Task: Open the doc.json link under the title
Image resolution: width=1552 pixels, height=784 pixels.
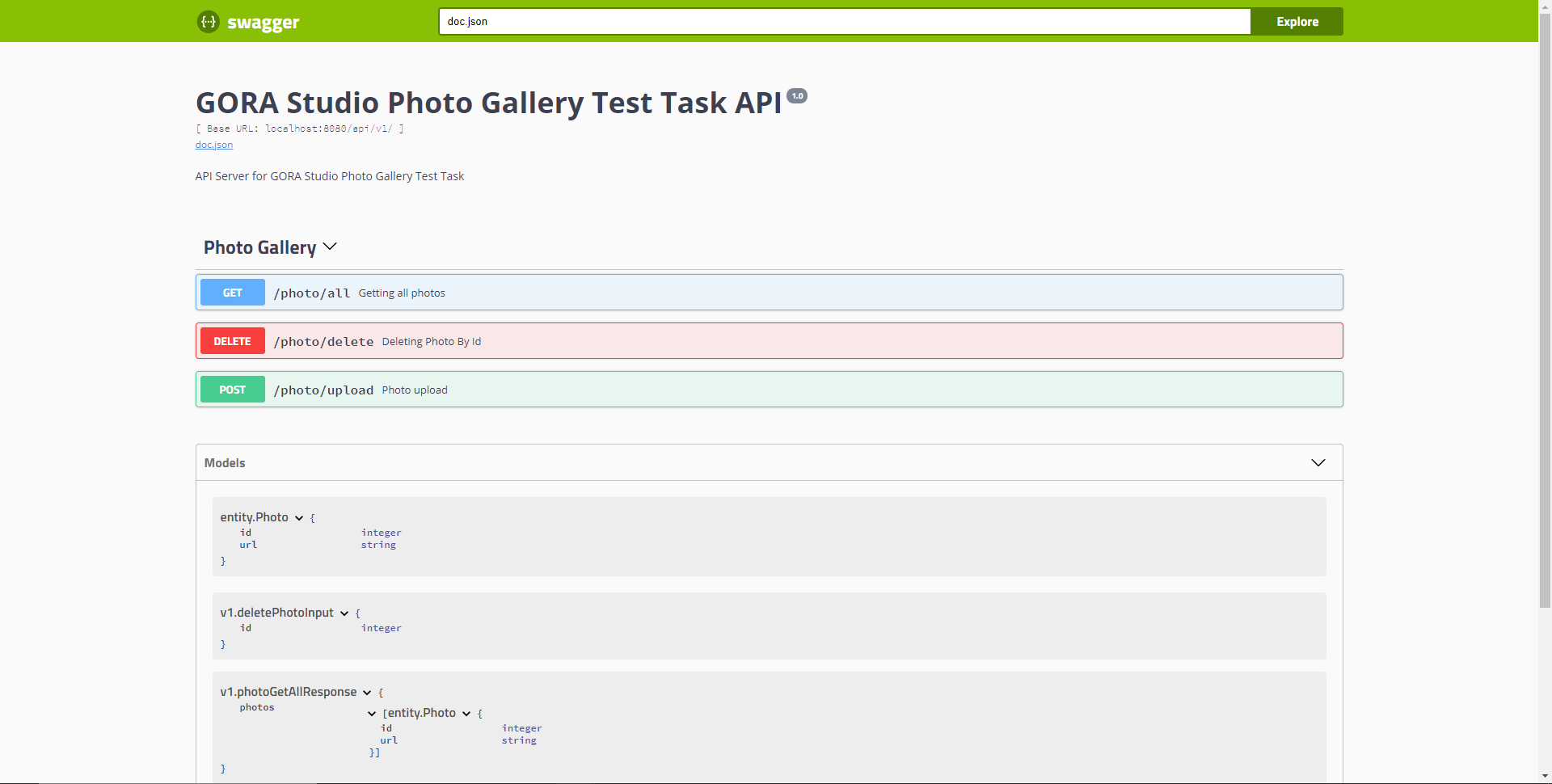Action: [x=214, y=145]
